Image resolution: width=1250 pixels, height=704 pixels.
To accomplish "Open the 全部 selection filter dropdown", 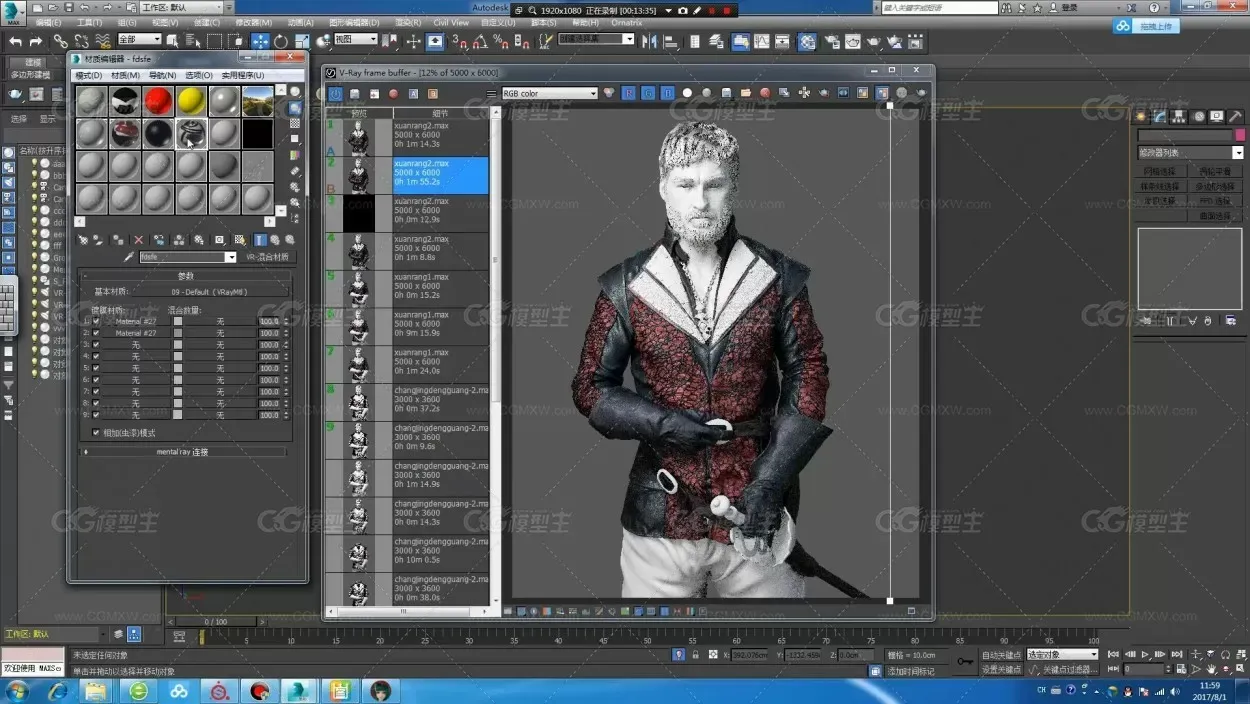I will 139,40.
